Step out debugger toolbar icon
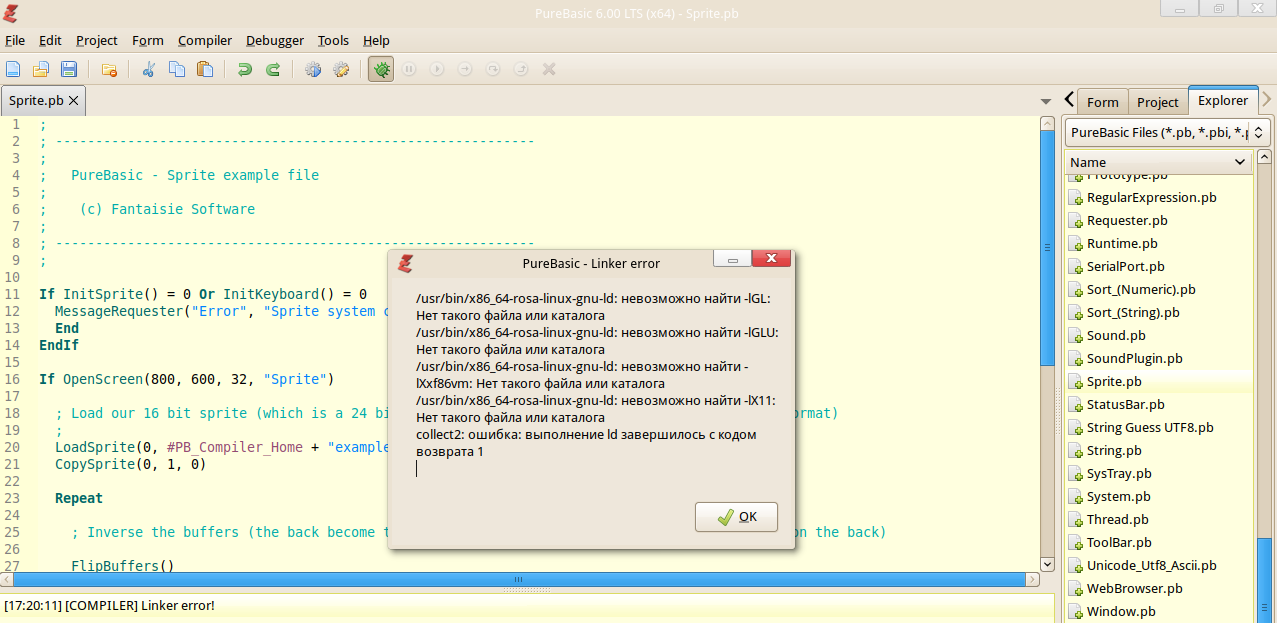Image resolution: width=1277 pixels, height=623 pixels. pyautogui.click(x=521, y=69)
